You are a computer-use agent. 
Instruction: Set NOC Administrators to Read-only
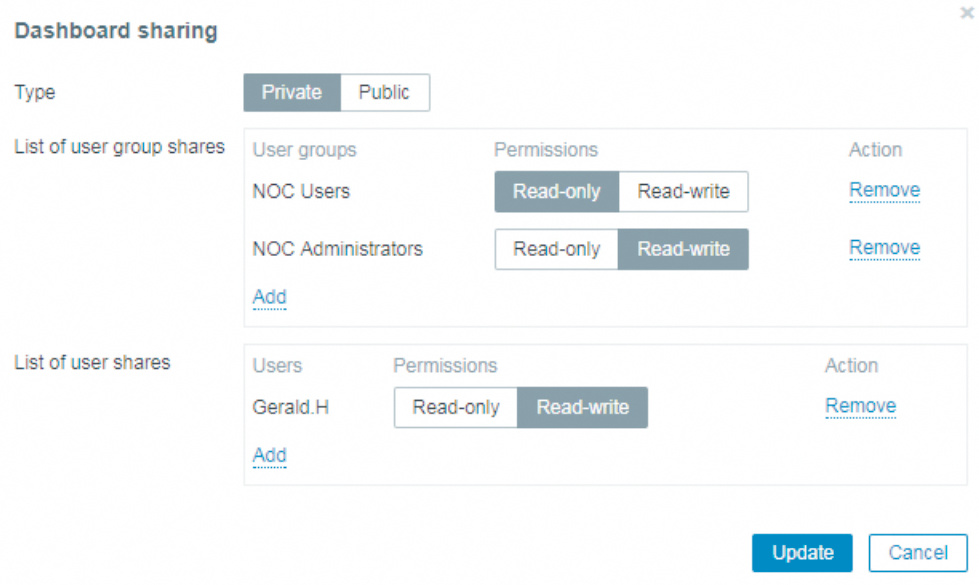click(x=557, y=249)
